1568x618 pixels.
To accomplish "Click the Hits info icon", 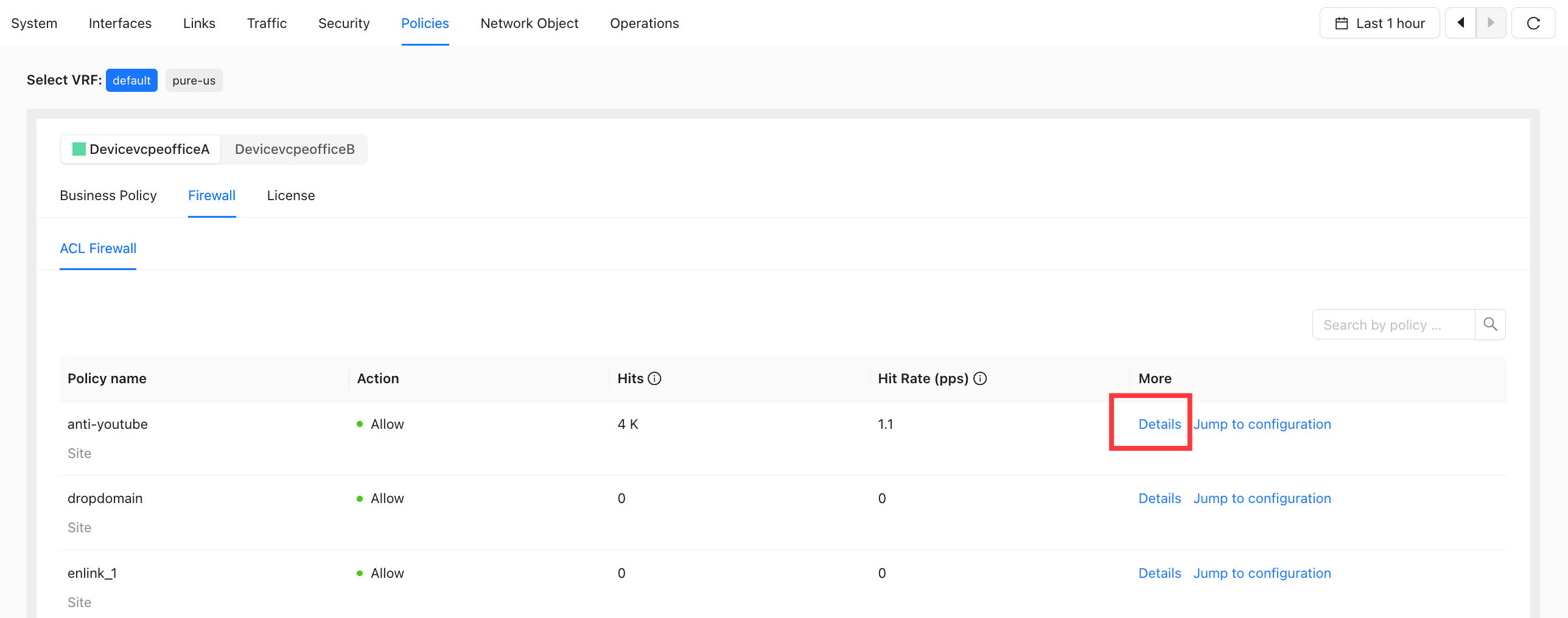I will click(x=654, y=378).
